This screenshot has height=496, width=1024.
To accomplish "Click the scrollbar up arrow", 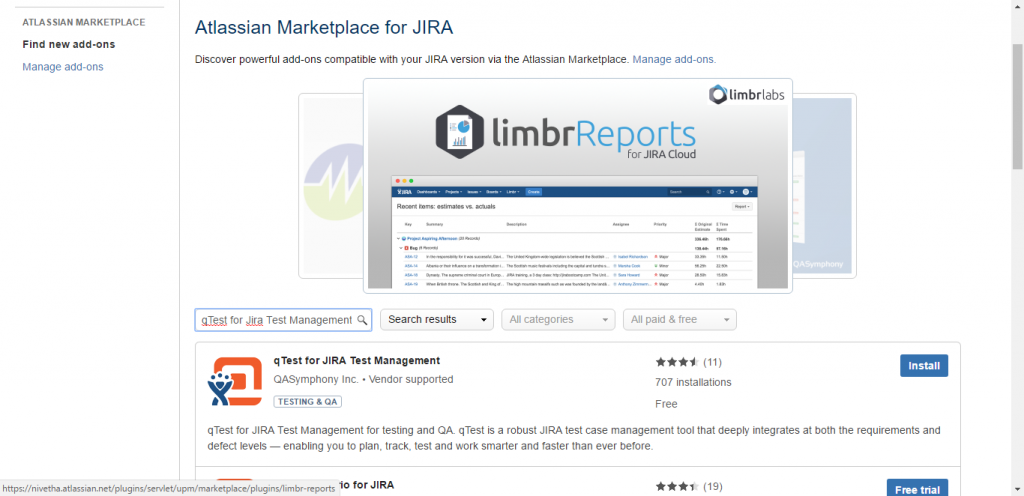I will (x=1016, y=7).
